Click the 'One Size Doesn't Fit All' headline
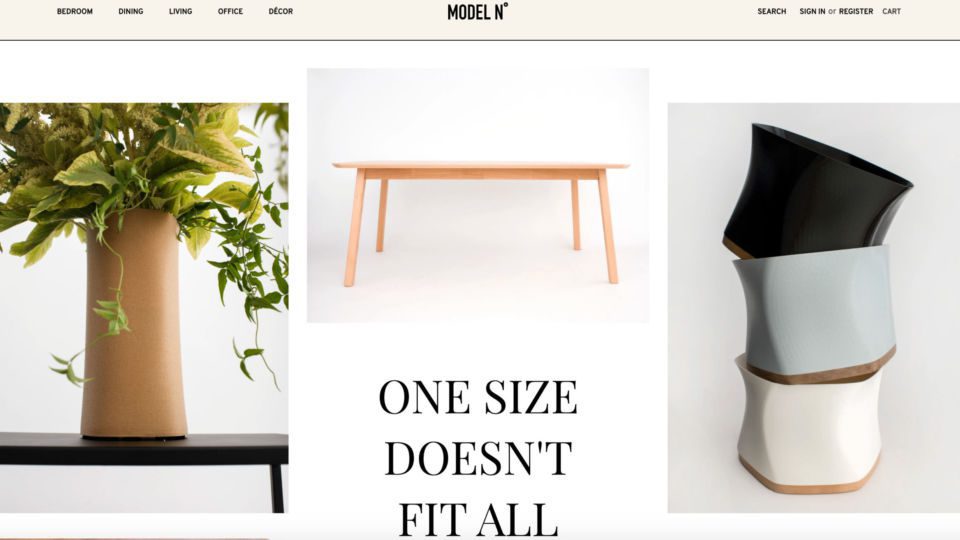 [478, 457]
